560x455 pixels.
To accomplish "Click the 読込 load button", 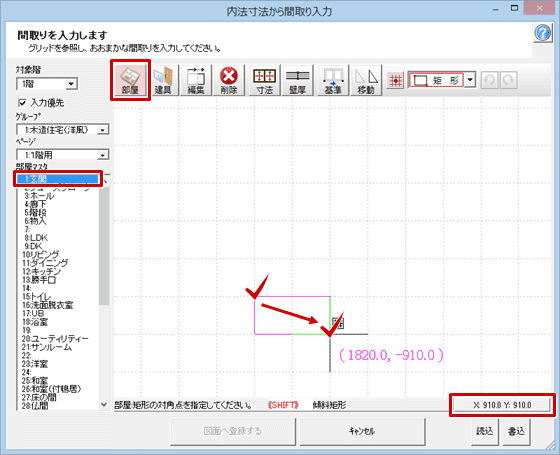I will coord(485,431).
